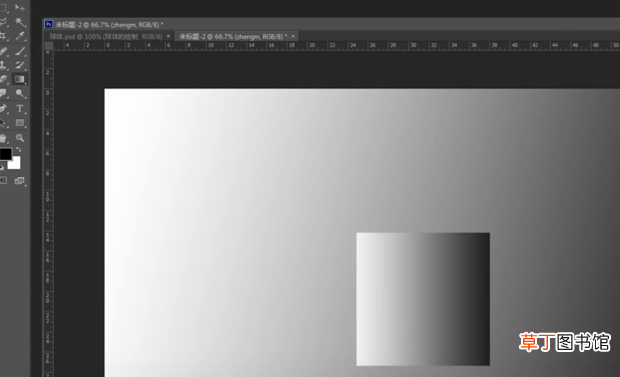Select the Eraser tool
Screen dimensions: 620x377
(x=4, y=79)
